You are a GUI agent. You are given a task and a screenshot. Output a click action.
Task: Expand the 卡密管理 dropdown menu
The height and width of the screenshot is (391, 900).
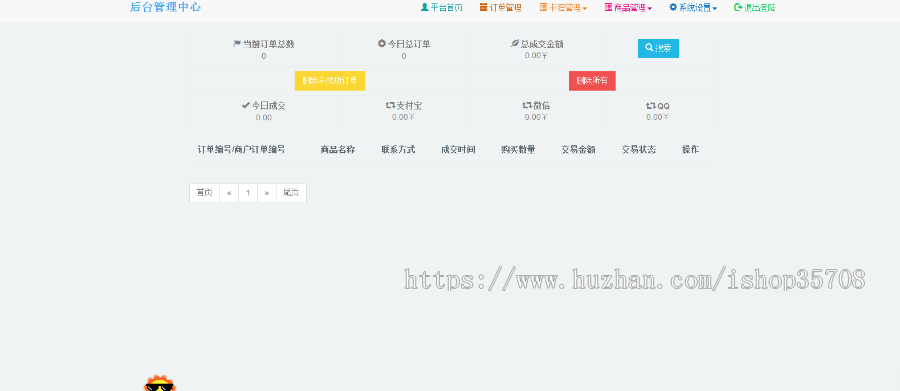coord(563,7)
